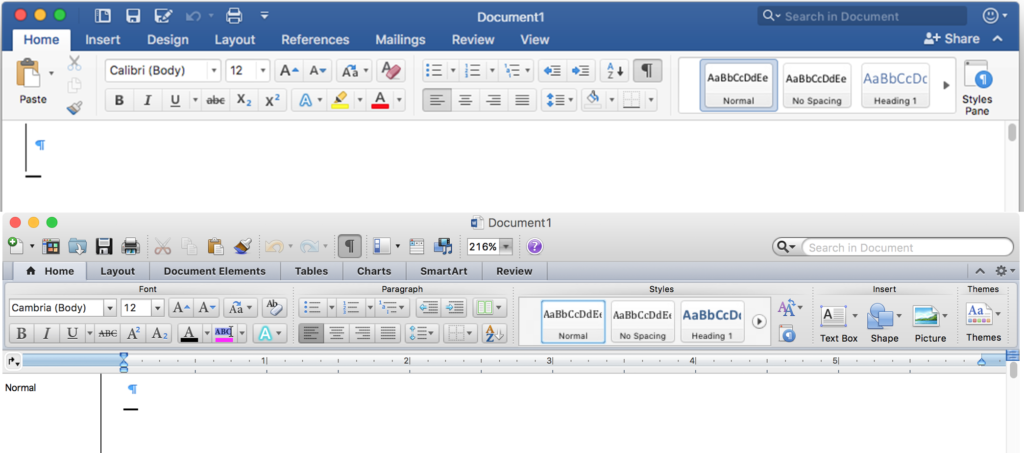The width and height of the screenshot is (1024, 453).
Task: Click the purple Help question mark icon
Action: tap(534, 246)
